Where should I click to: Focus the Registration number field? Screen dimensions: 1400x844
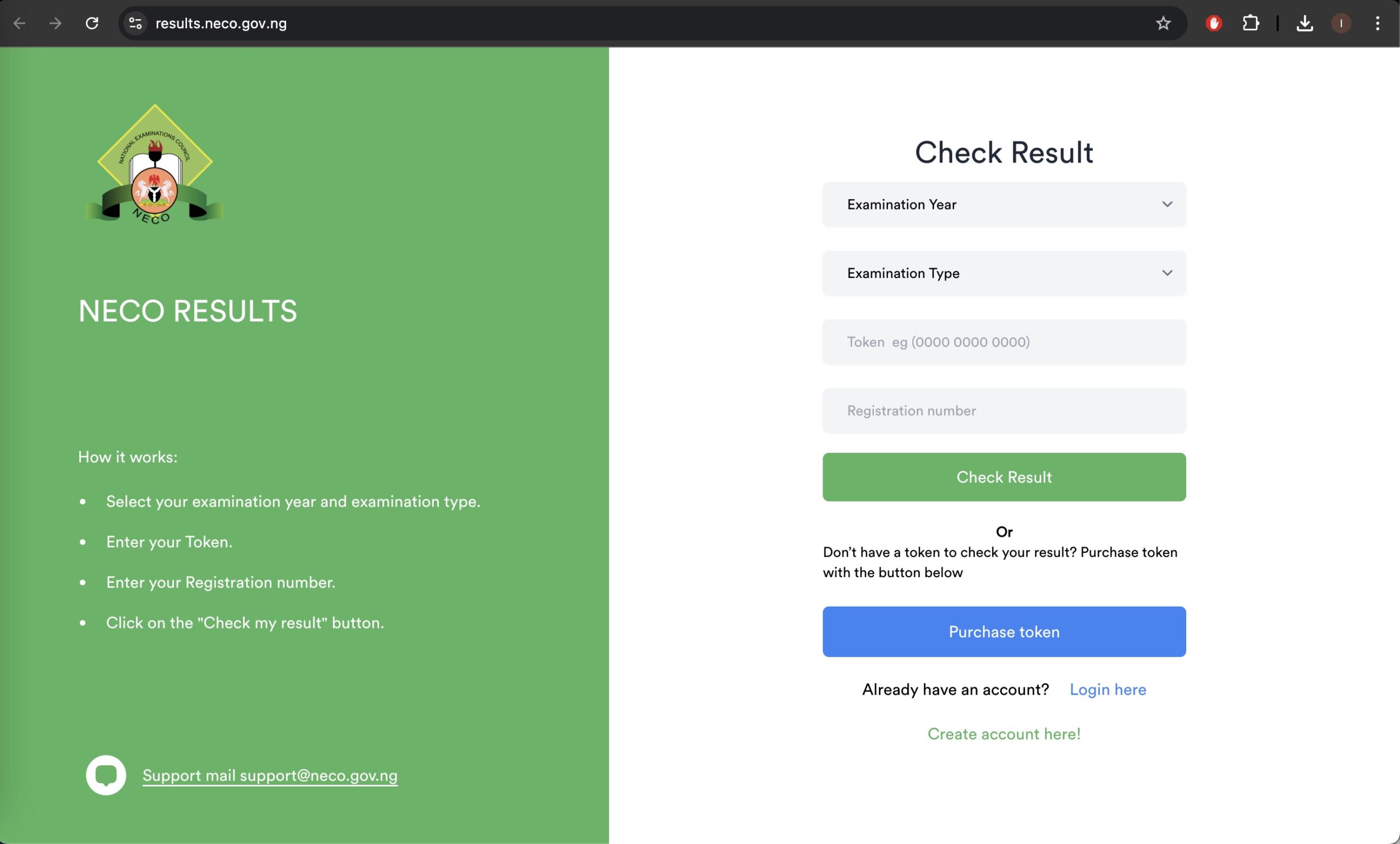tap(1004, 411)
